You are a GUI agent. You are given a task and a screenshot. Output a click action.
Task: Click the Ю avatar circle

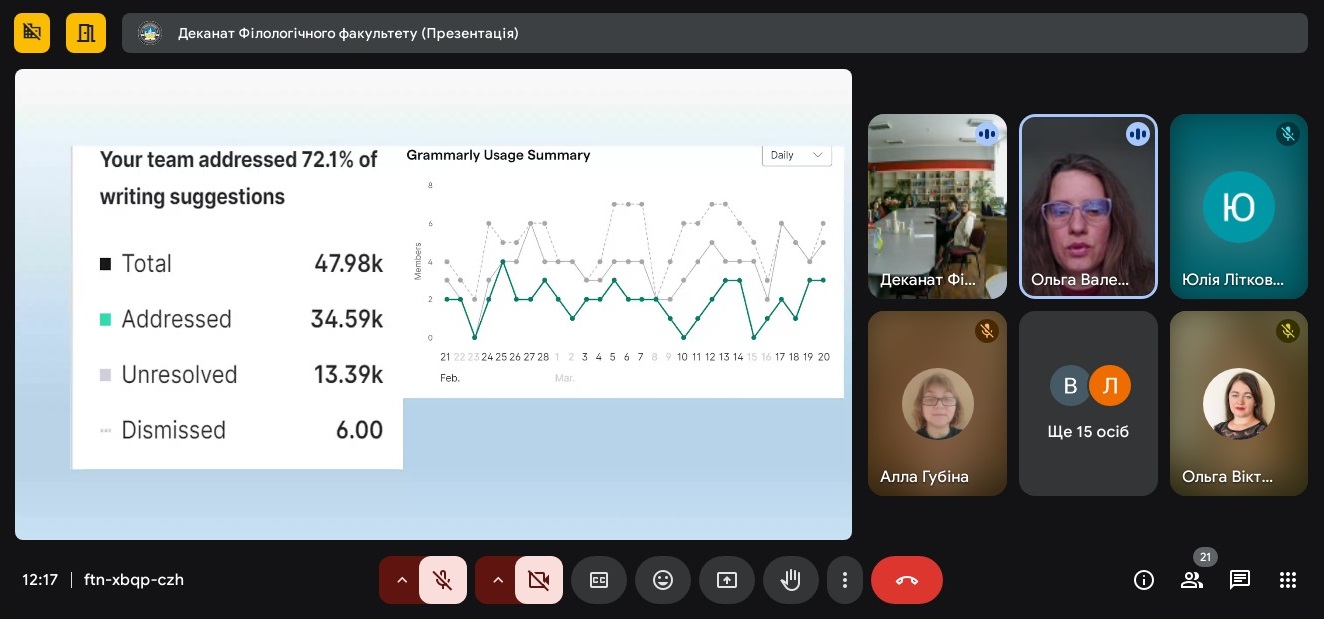(1239, 206)
